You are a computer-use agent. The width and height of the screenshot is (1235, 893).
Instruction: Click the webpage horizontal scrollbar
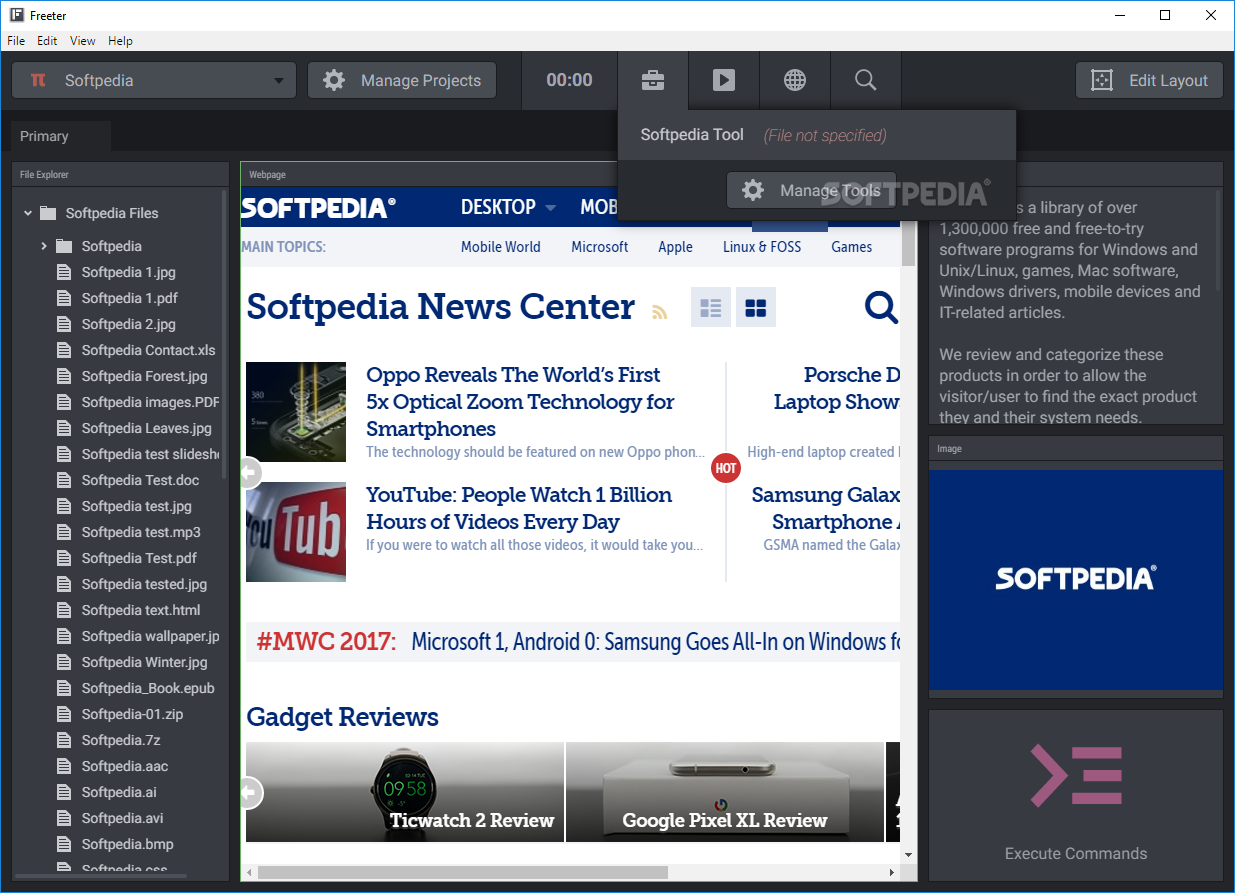pyautogui.click(x=463, y=872)
